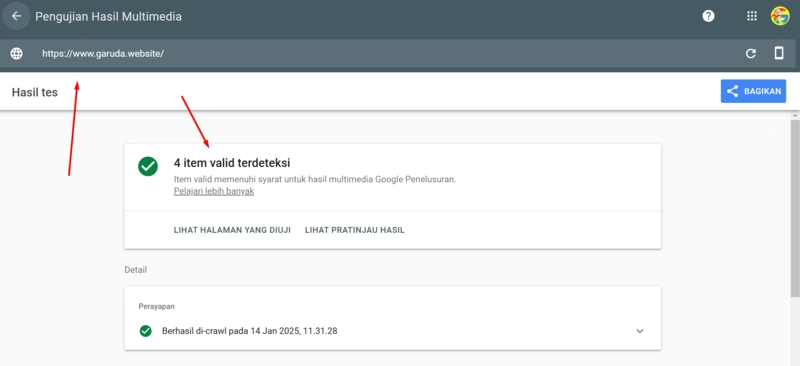The height and width of the screenshot is (366, 800).
Task: Open the Pelajari lebih banyak link
Action: coord(214,191)
